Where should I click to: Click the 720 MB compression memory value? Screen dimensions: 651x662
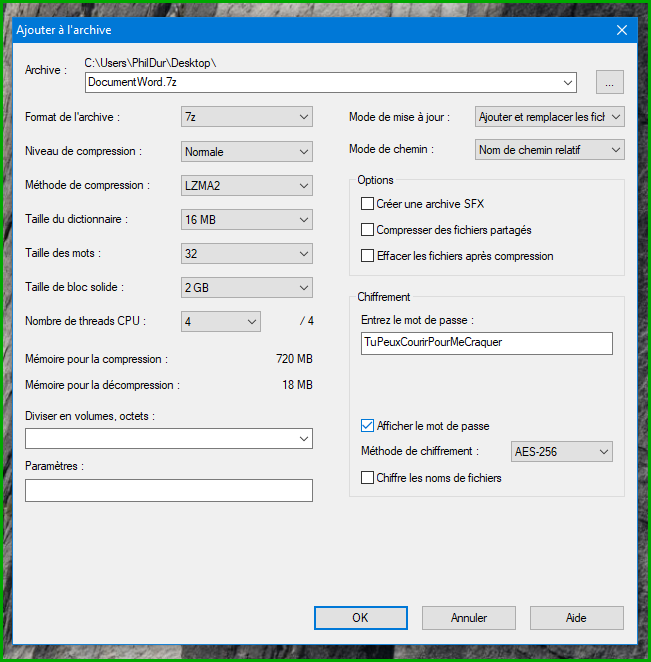[x=294, y=359]
